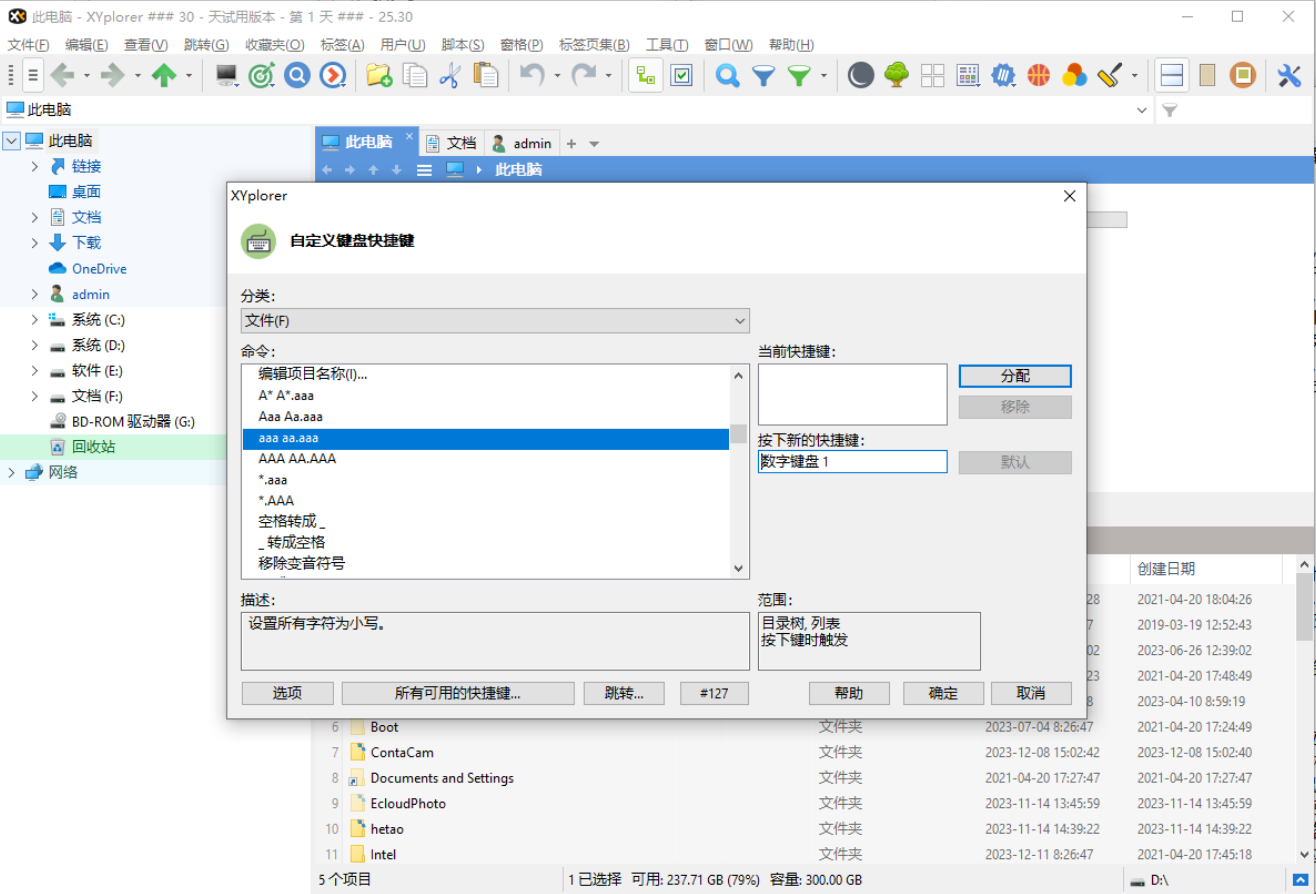Click the 分配 button in shortcut dialog
Screen dimensions: 1316x894
pos(1014,376)
